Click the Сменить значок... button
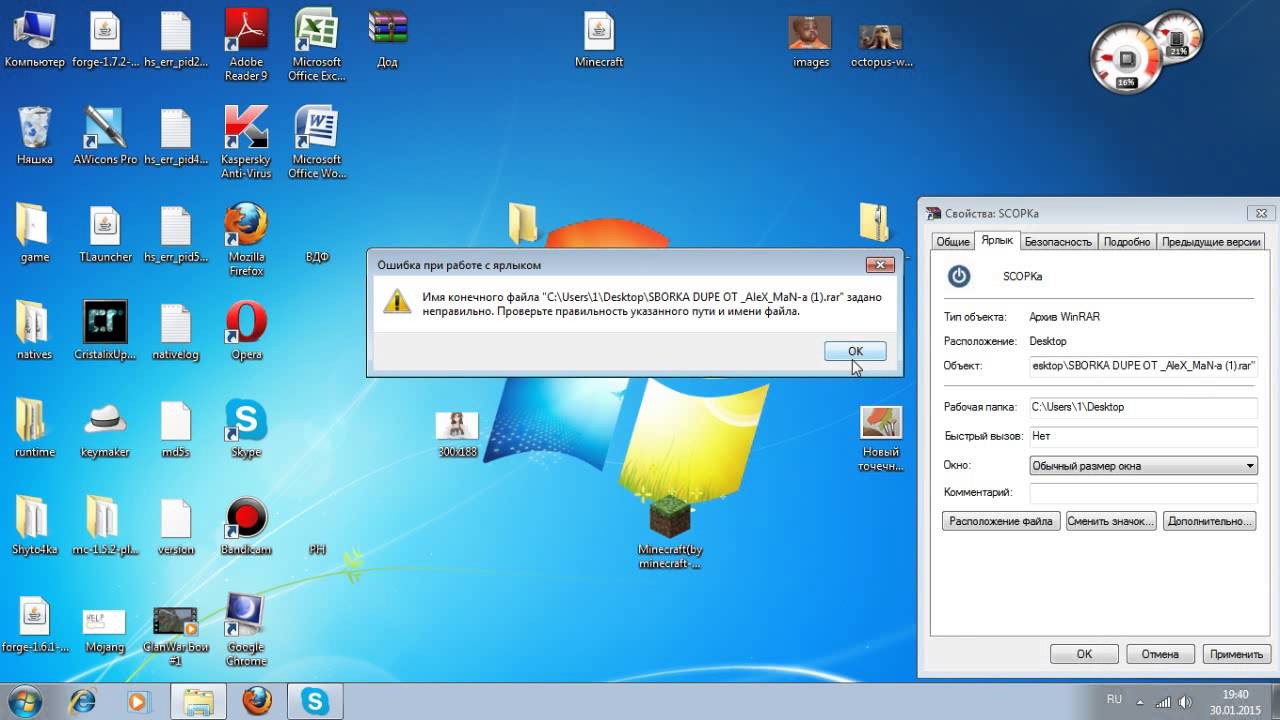 pos(1111,521)
